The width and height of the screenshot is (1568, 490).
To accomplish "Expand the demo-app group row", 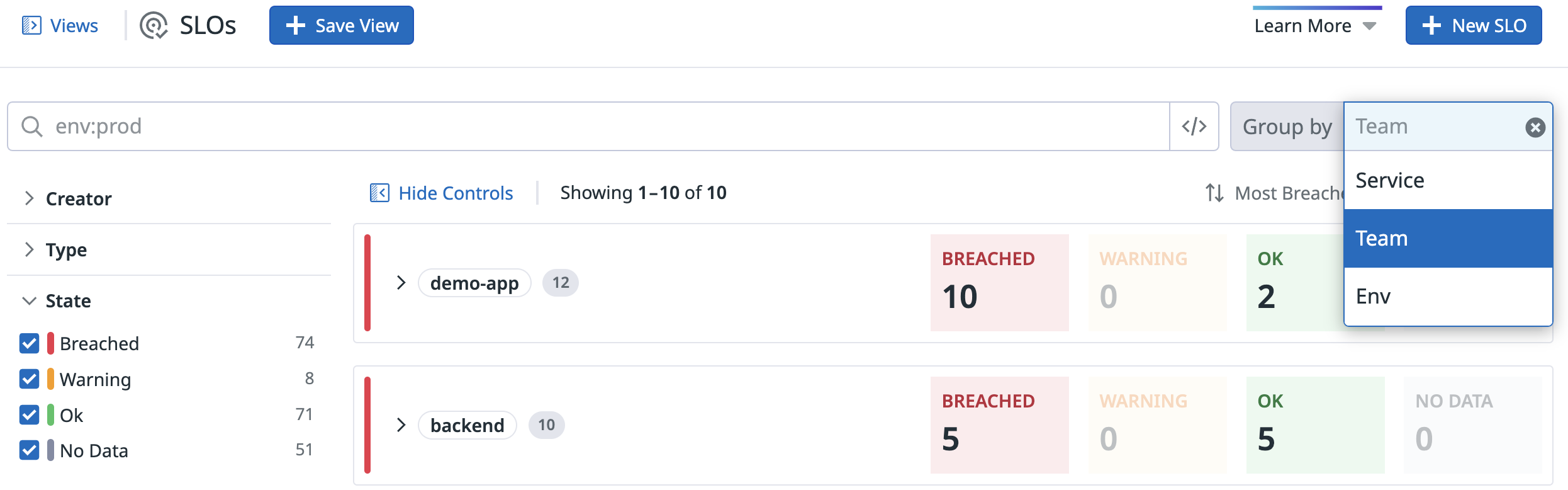I will tap(401, 282).
